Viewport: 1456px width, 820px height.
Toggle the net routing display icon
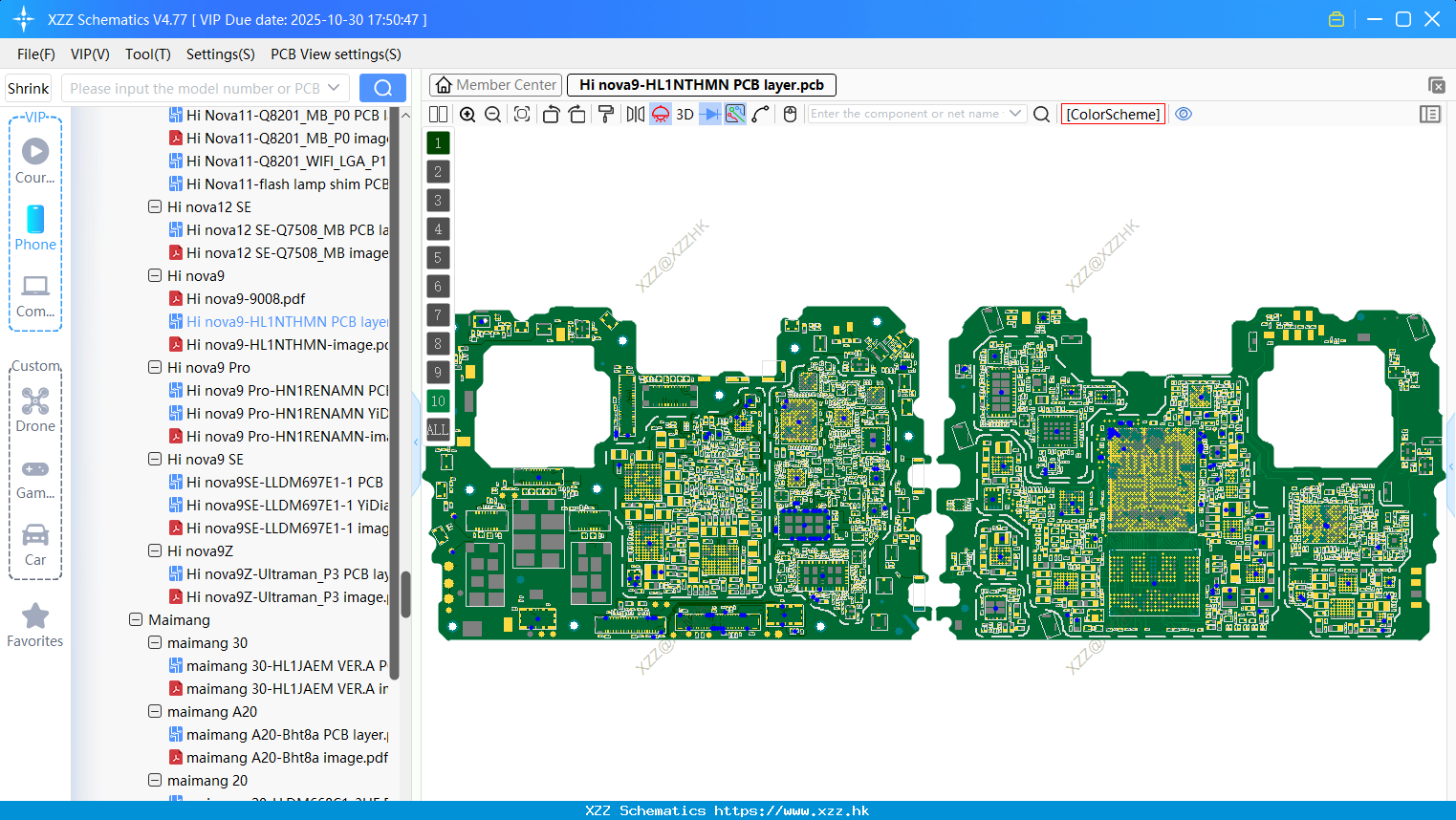[735, 114]
